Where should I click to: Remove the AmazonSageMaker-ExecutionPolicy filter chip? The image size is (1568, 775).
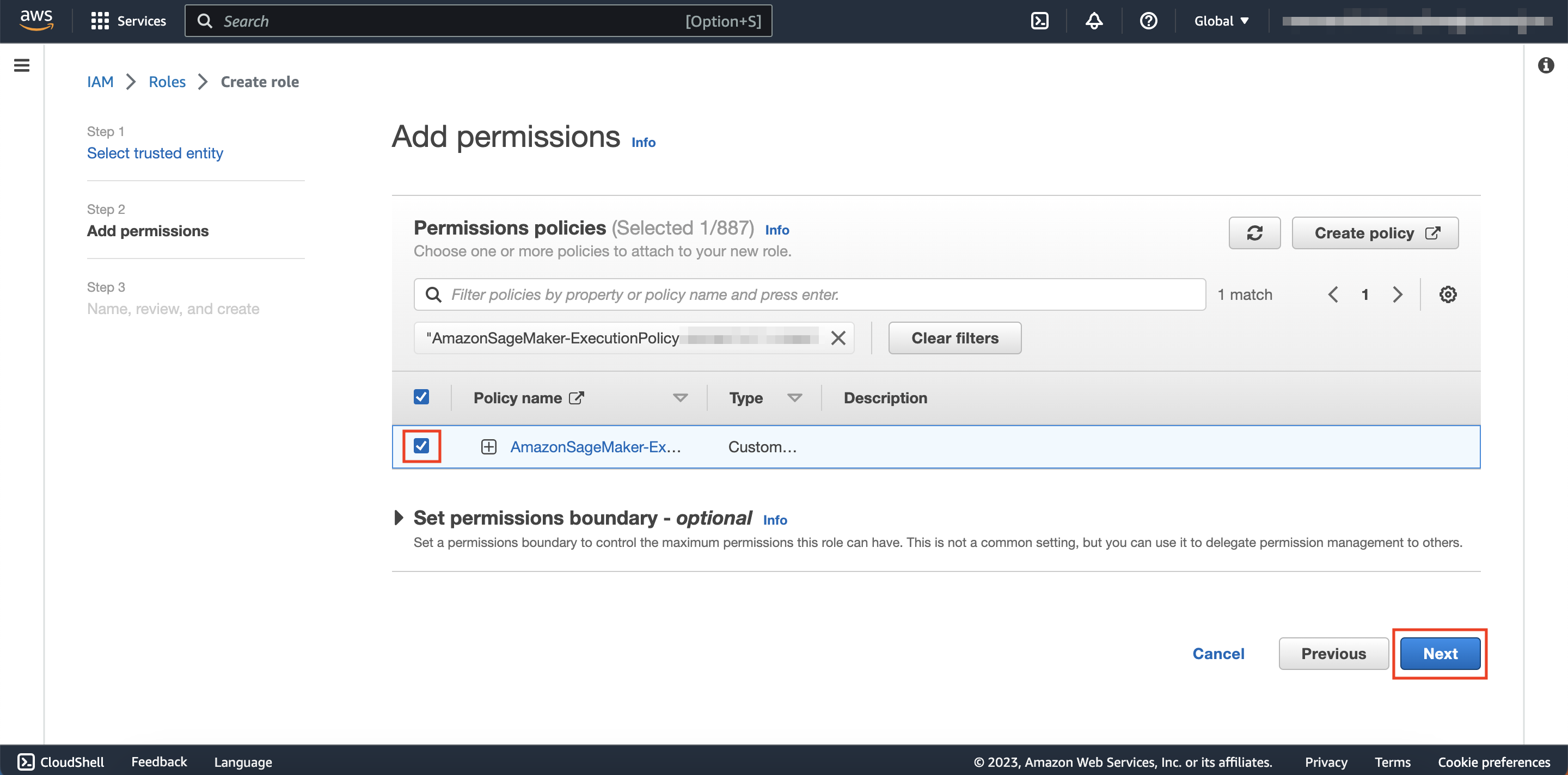pos(838,338)
